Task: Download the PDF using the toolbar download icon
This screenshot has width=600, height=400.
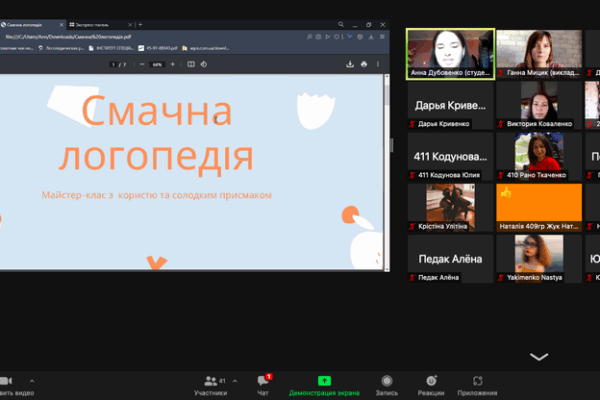Action: pyautogui.click(x=350, y=64)
